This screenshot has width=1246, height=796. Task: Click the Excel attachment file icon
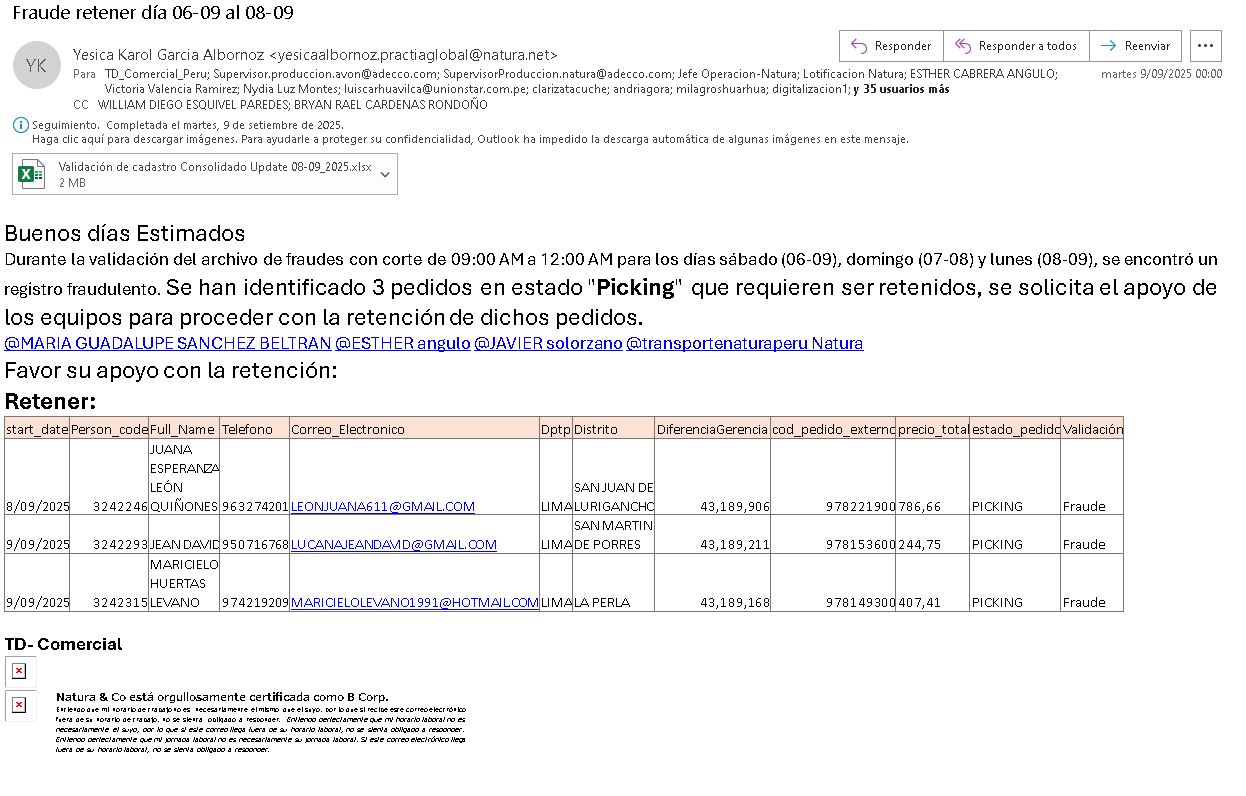click(34, 174)
